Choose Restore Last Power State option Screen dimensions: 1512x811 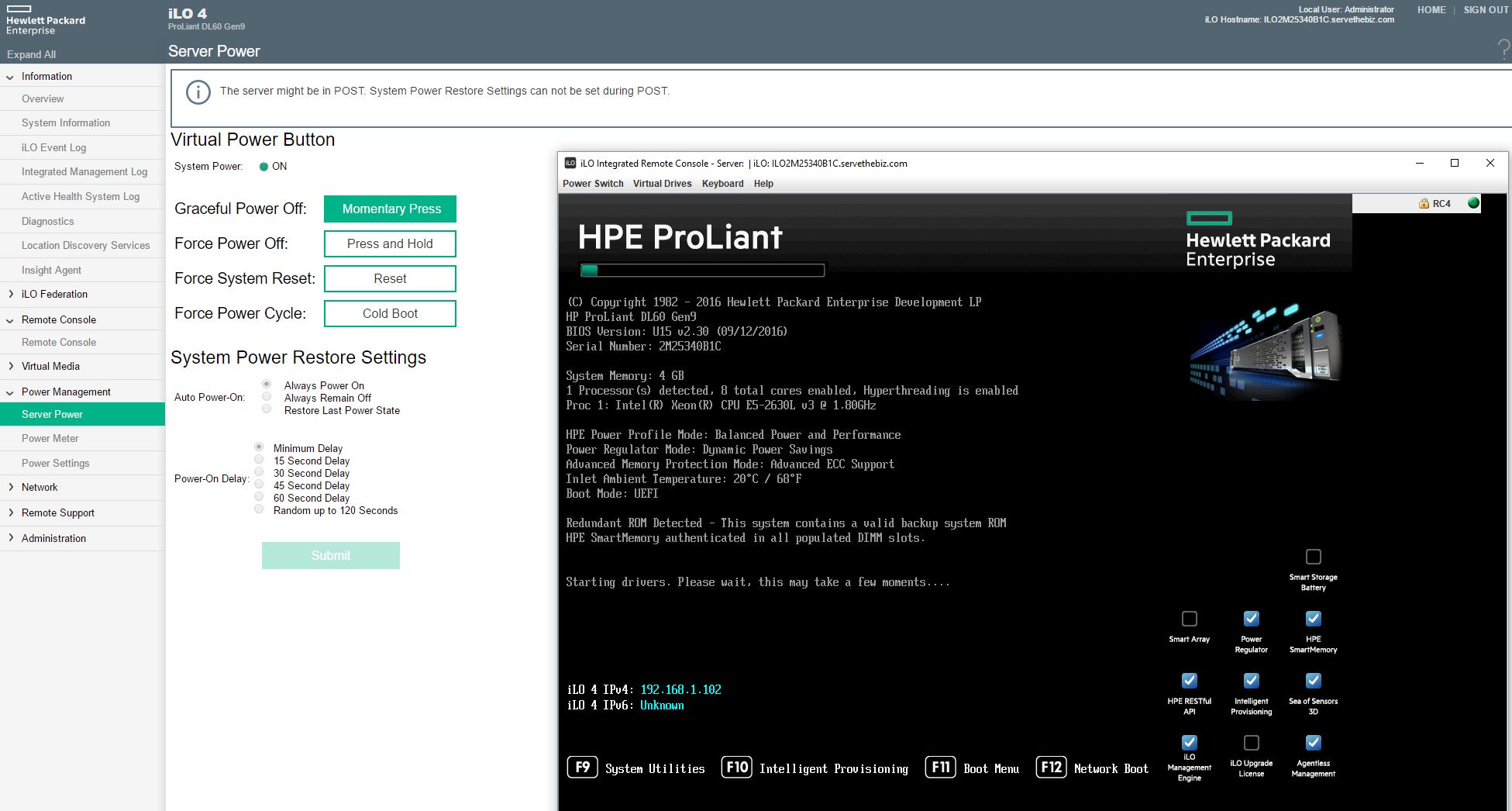coord(267,409)
